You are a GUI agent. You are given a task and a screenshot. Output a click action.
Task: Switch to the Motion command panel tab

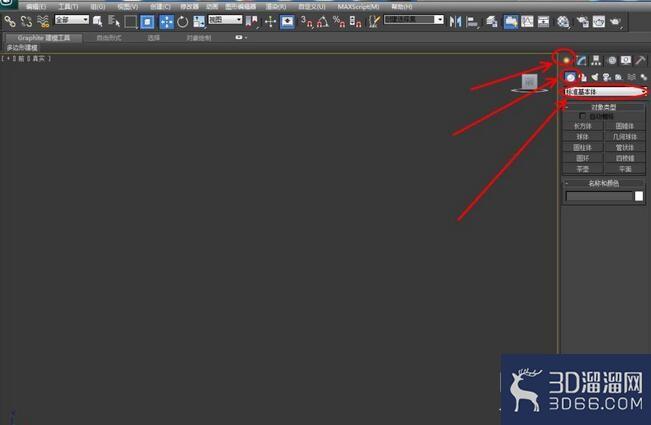[x=612, y=61]
